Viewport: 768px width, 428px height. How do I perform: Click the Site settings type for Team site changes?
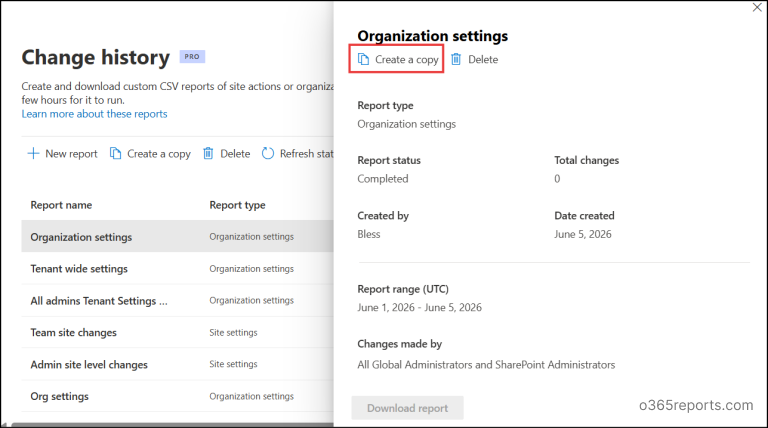[233, 333]
